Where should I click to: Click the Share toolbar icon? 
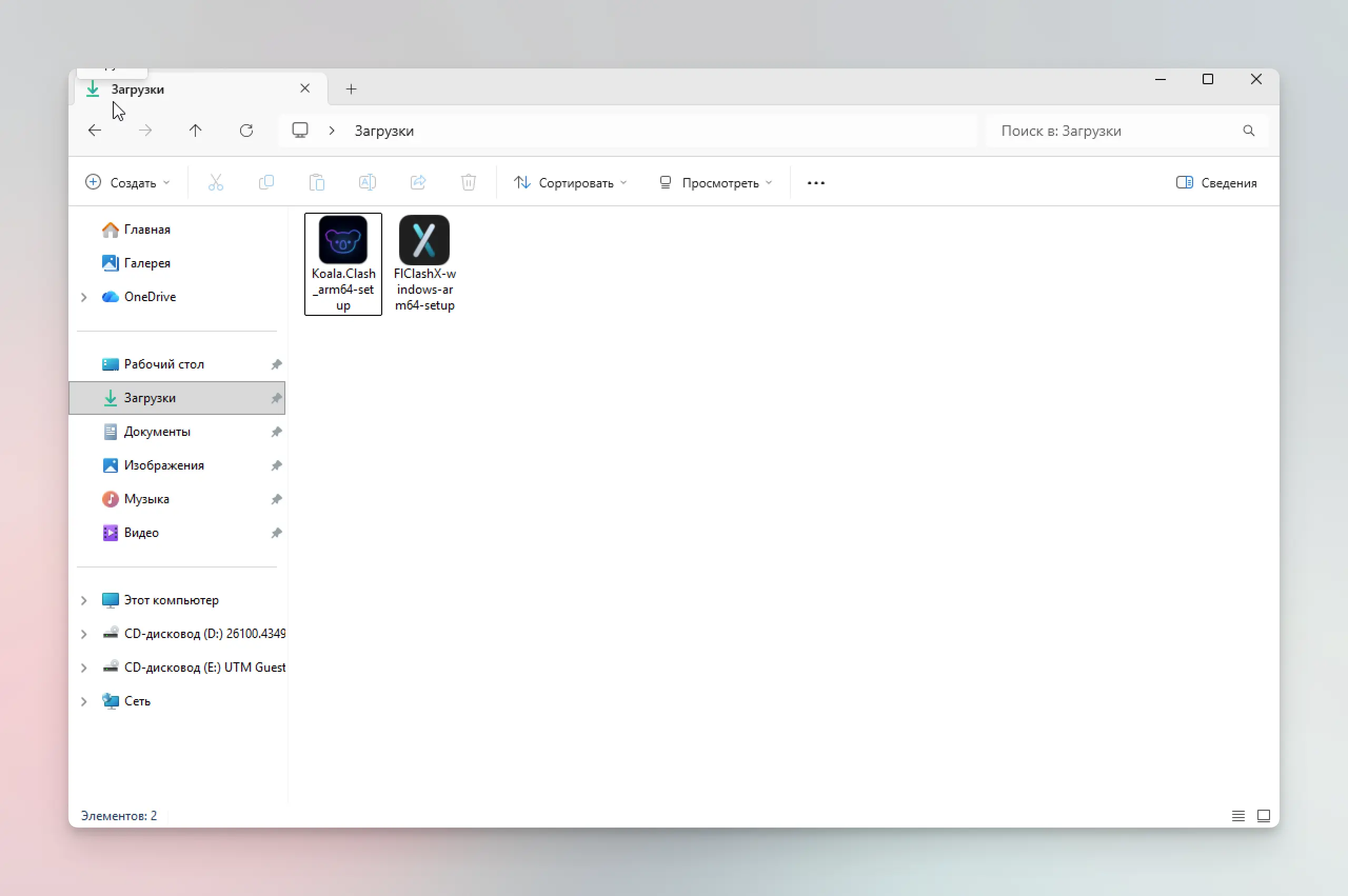[418, 183]
